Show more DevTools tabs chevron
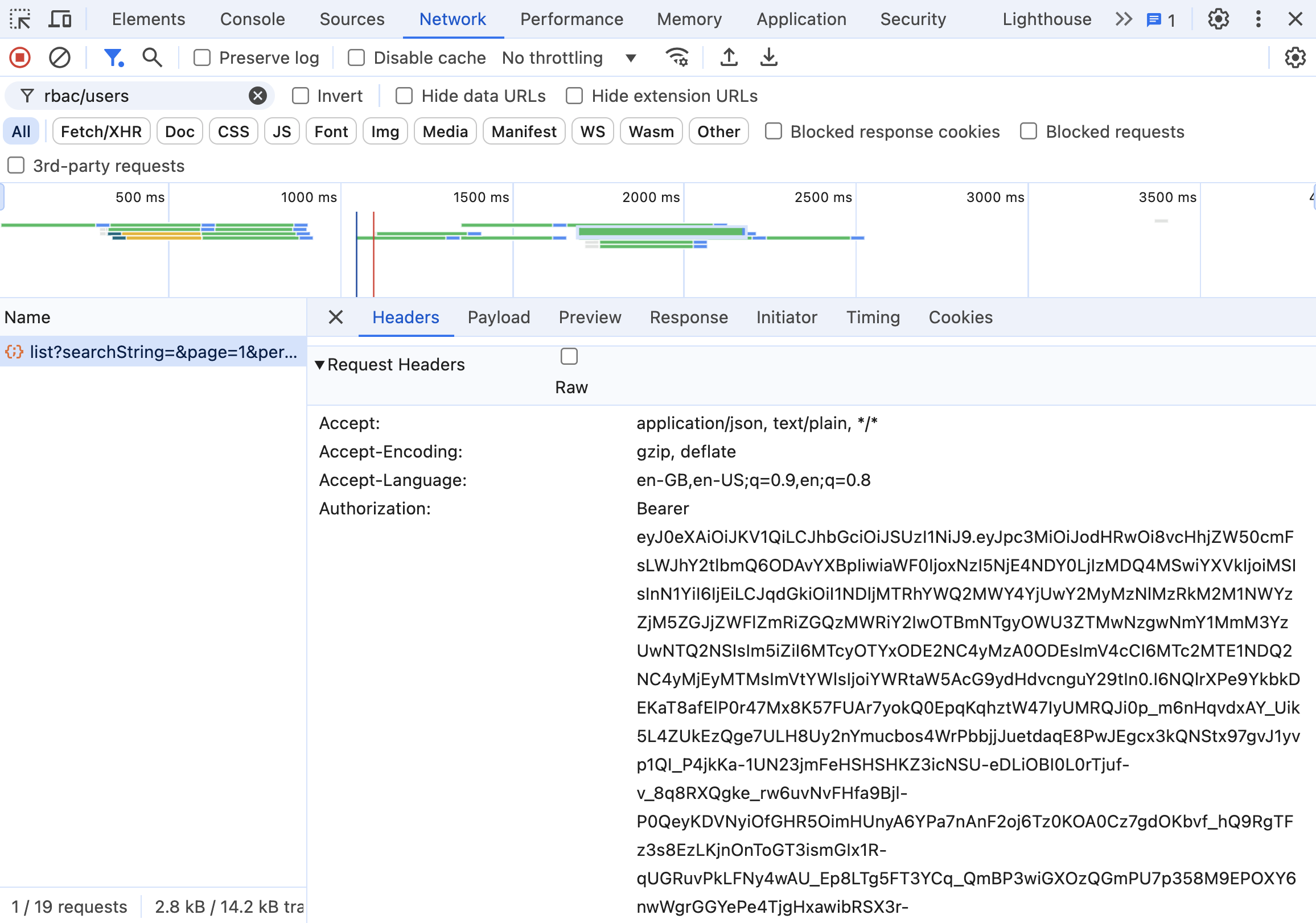The width and height of the screenshot is (1316, 923). point(1124,19)
